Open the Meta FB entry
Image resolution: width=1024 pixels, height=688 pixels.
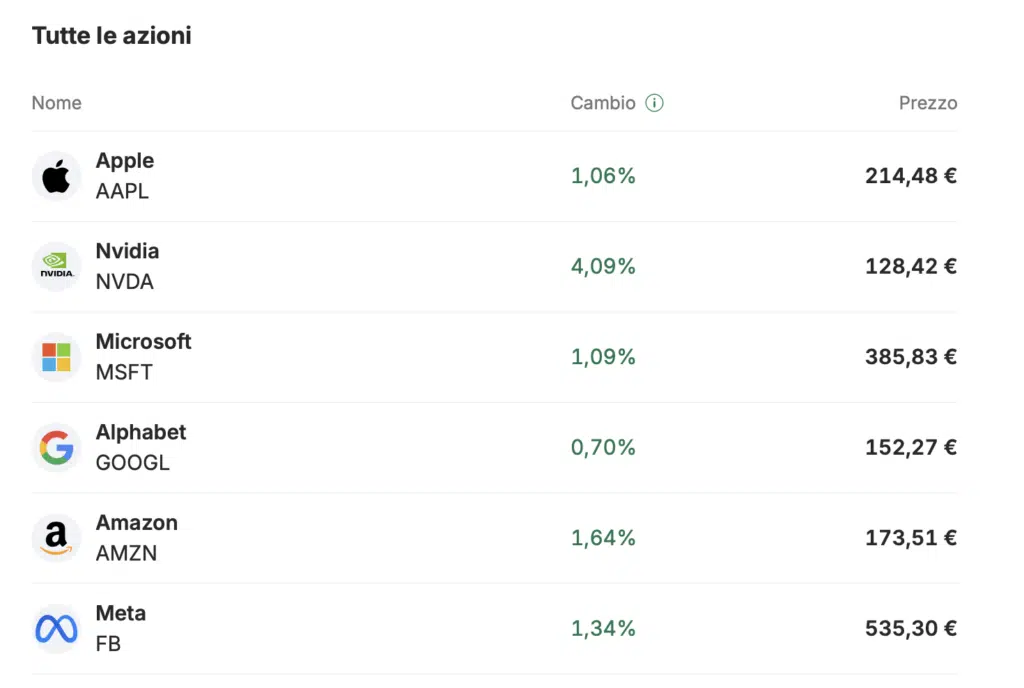pyautogui.click(x=121, y=629)
